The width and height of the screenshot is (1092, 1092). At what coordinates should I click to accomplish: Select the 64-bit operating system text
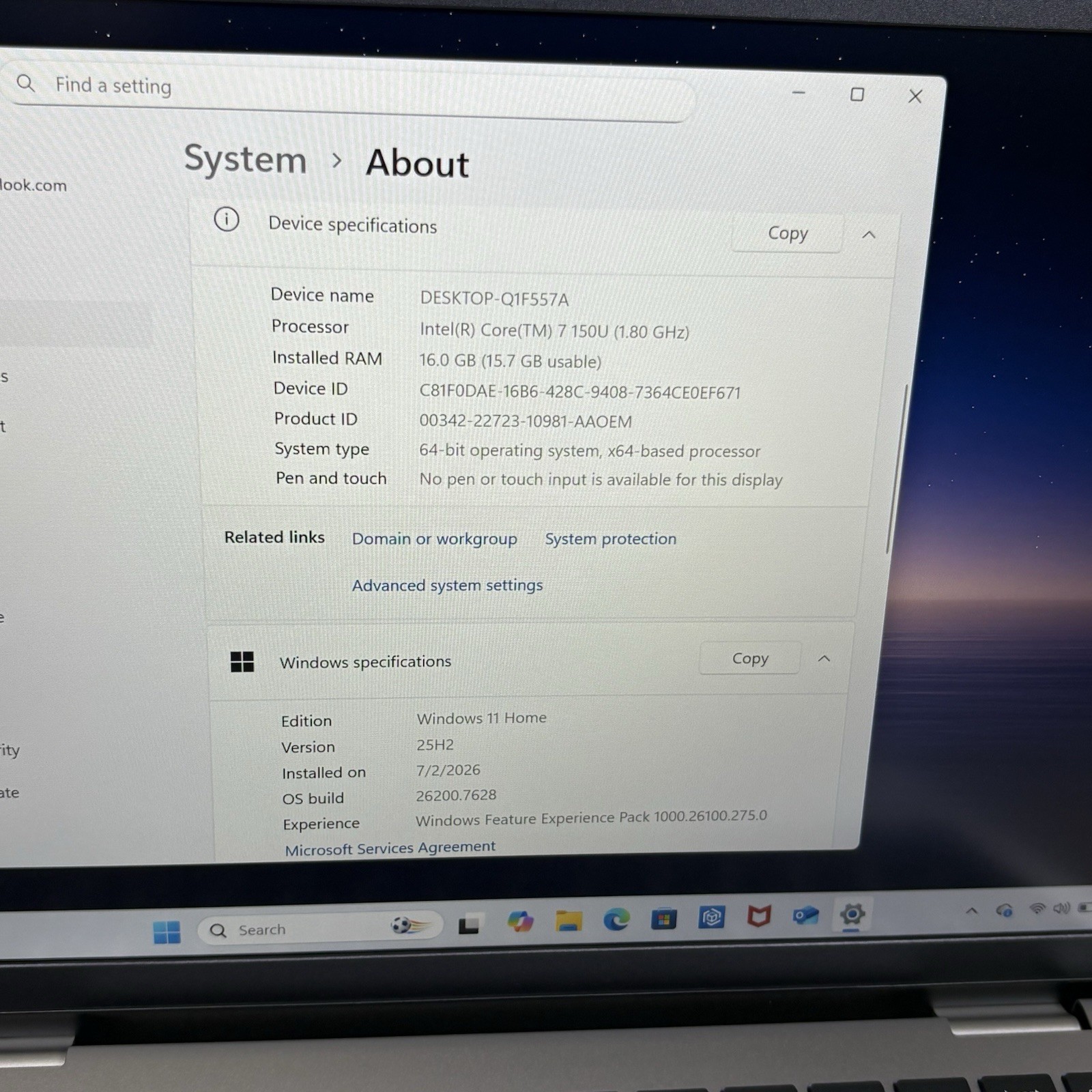coord(590,451)
